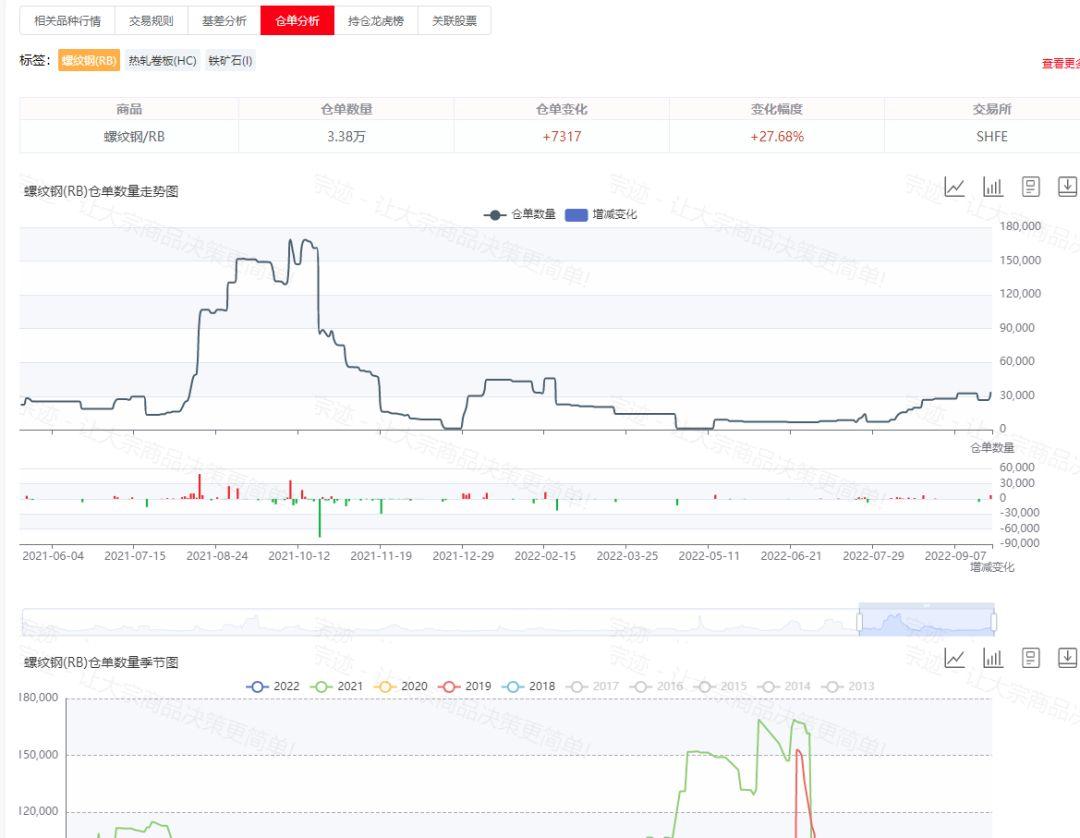Toggle 增减变化 series in trend legend
1080x838 pixels.
pyautogui.click(x=601, y=215)
